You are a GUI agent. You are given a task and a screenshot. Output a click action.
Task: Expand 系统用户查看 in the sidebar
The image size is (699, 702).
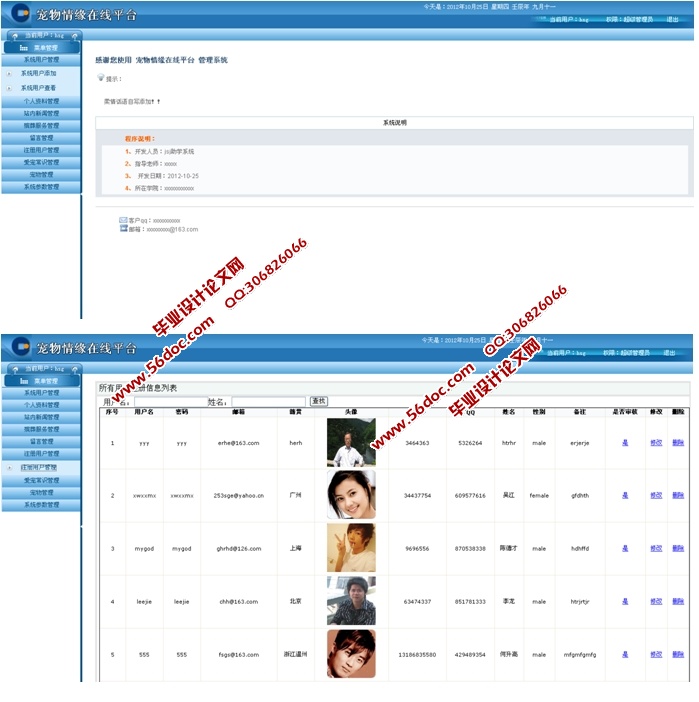coord(39,88)
